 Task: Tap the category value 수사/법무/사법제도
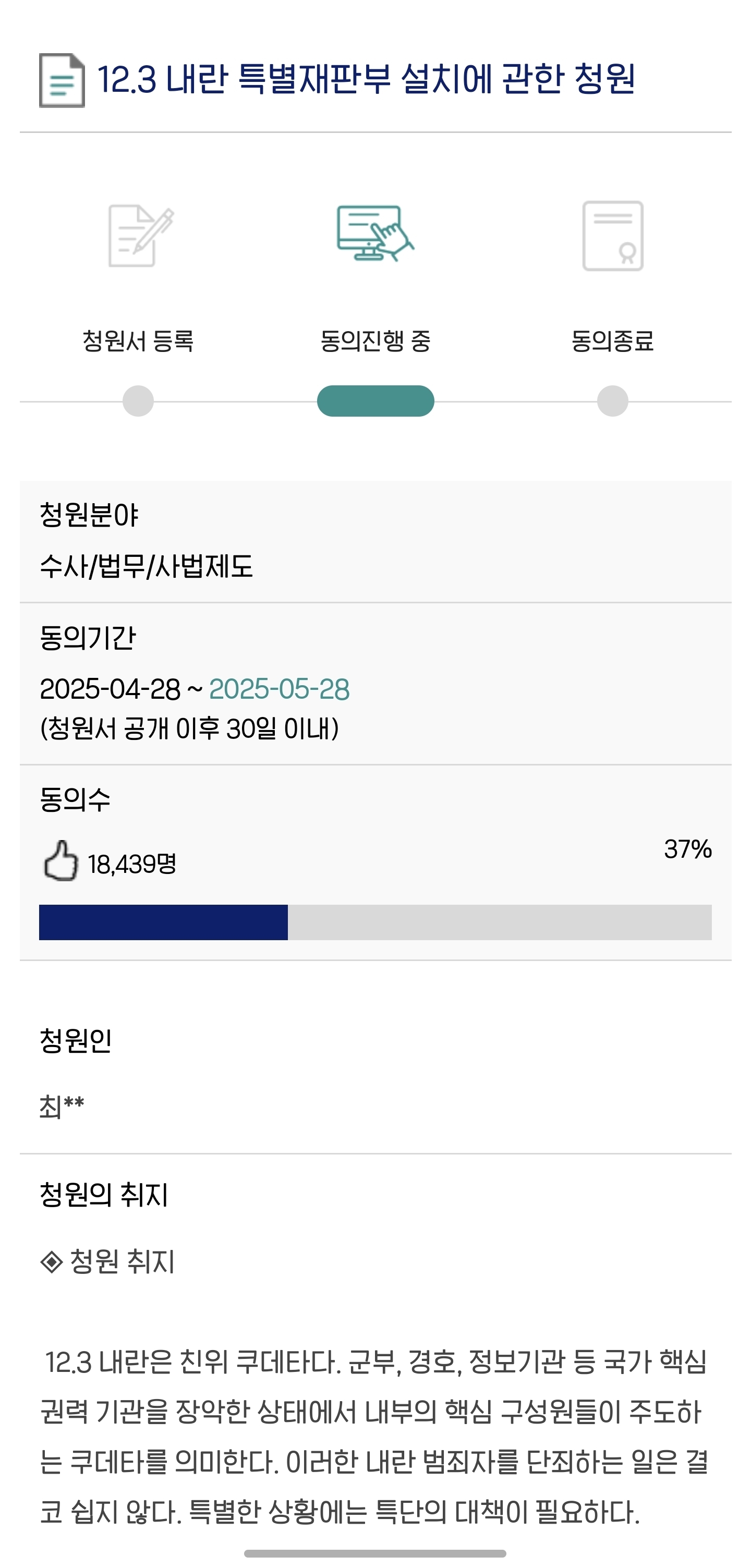coord(146,567)
